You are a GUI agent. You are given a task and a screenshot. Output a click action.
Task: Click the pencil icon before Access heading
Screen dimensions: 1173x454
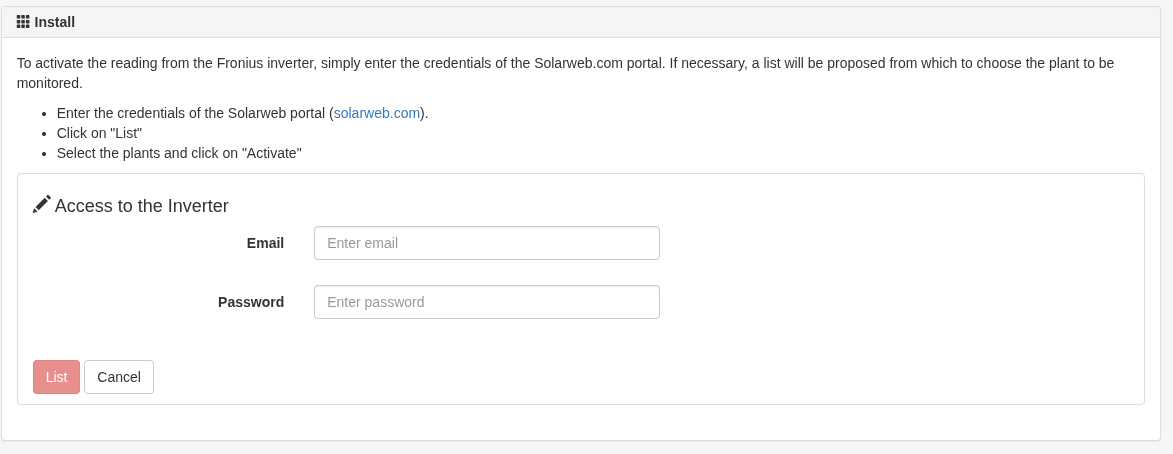(x=42, y=204)
